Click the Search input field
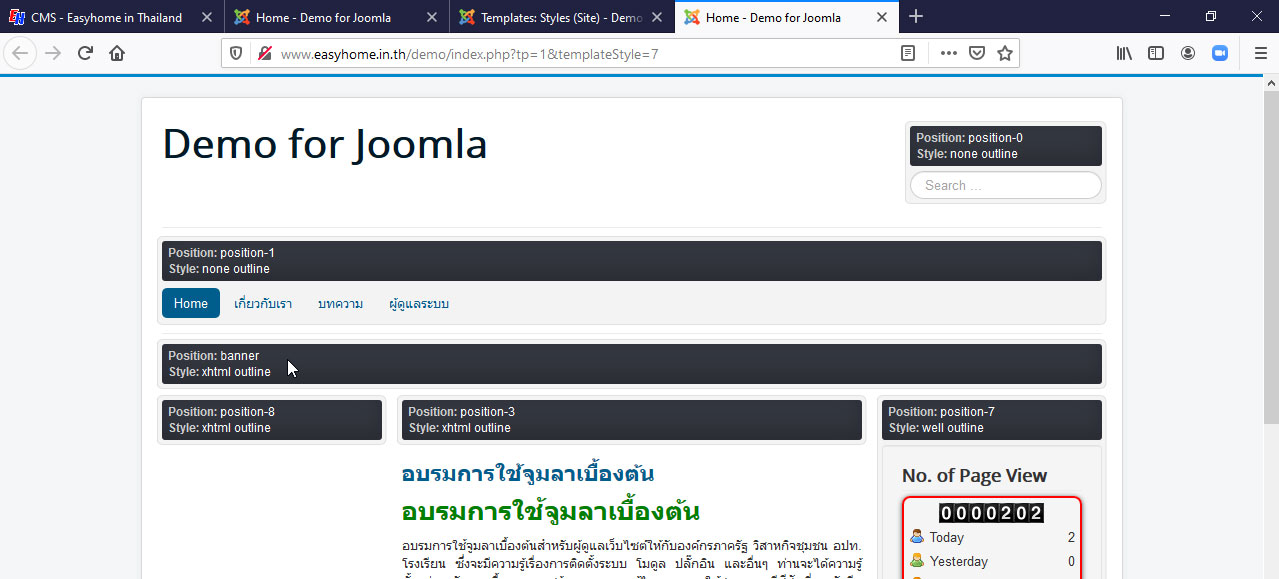The height and width of the screenshot is (579, 1279). (x=1006, y=185)
